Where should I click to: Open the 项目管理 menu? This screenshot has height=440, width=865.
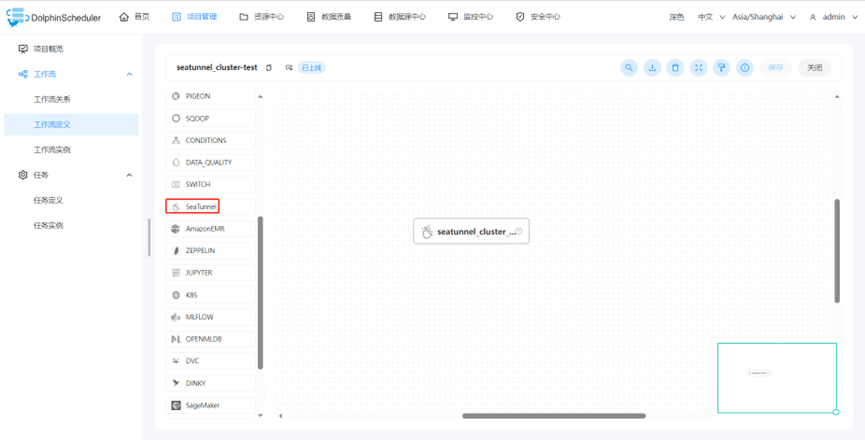click(x=194, y=17)
